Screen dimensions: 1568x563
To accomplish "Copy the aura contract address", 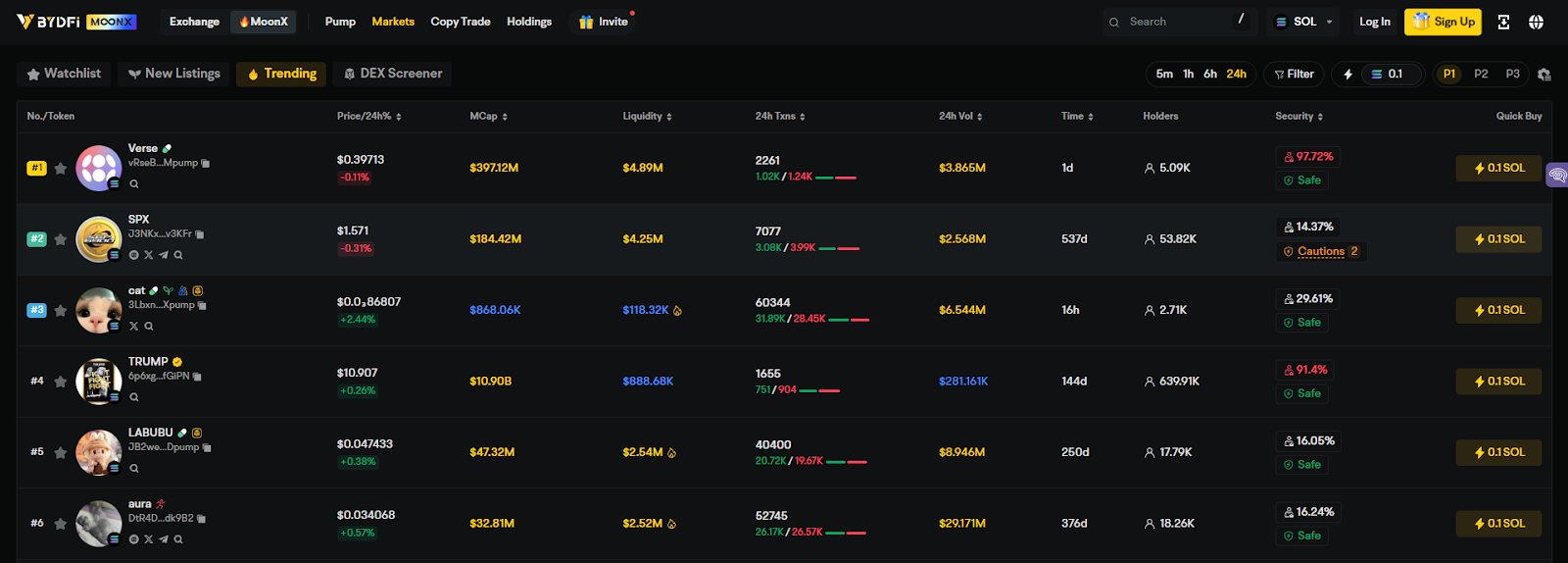I will pos(201,519).
